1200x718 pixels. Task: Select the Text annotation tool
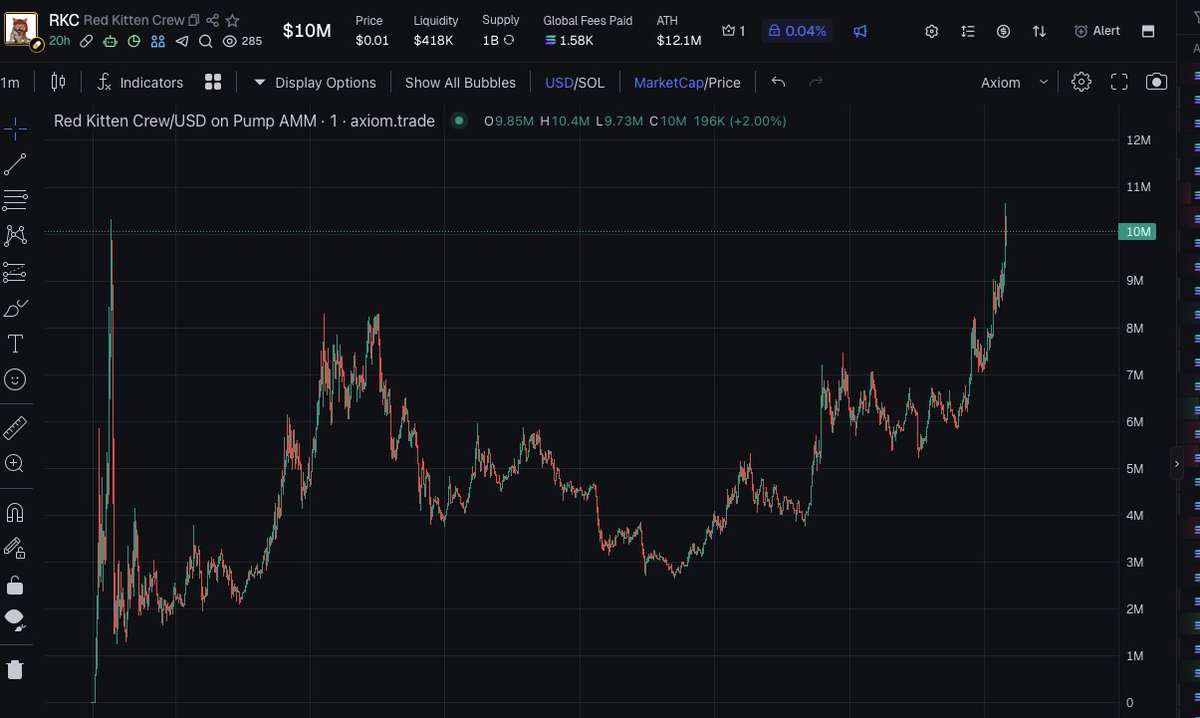15,344
